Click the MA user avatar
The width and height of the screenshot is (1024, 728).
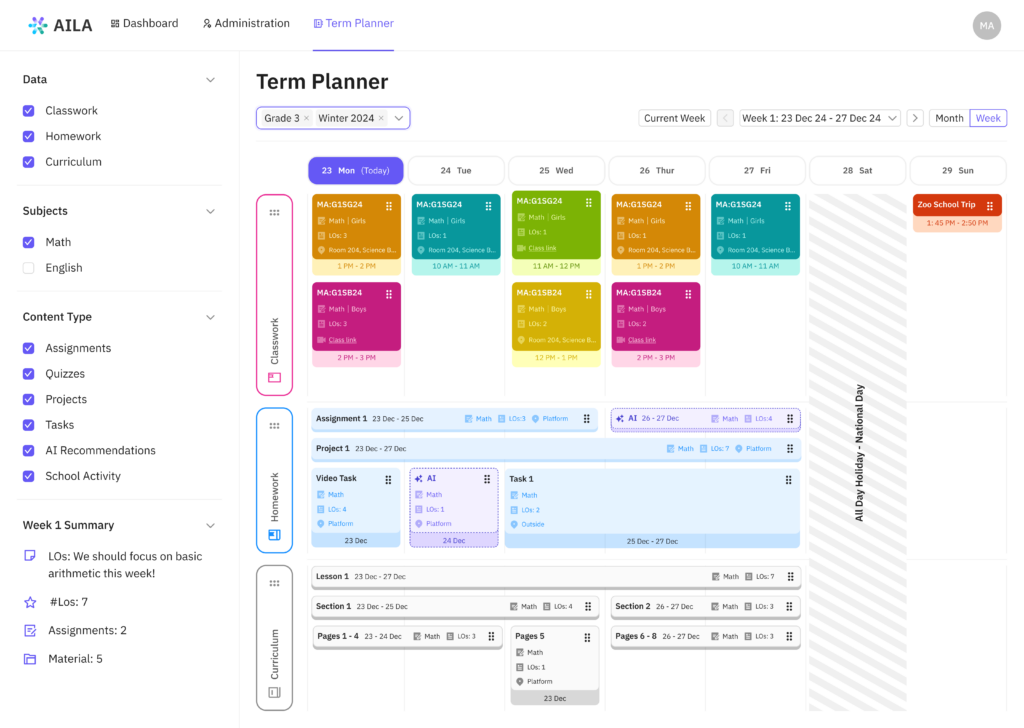point(986,25)
